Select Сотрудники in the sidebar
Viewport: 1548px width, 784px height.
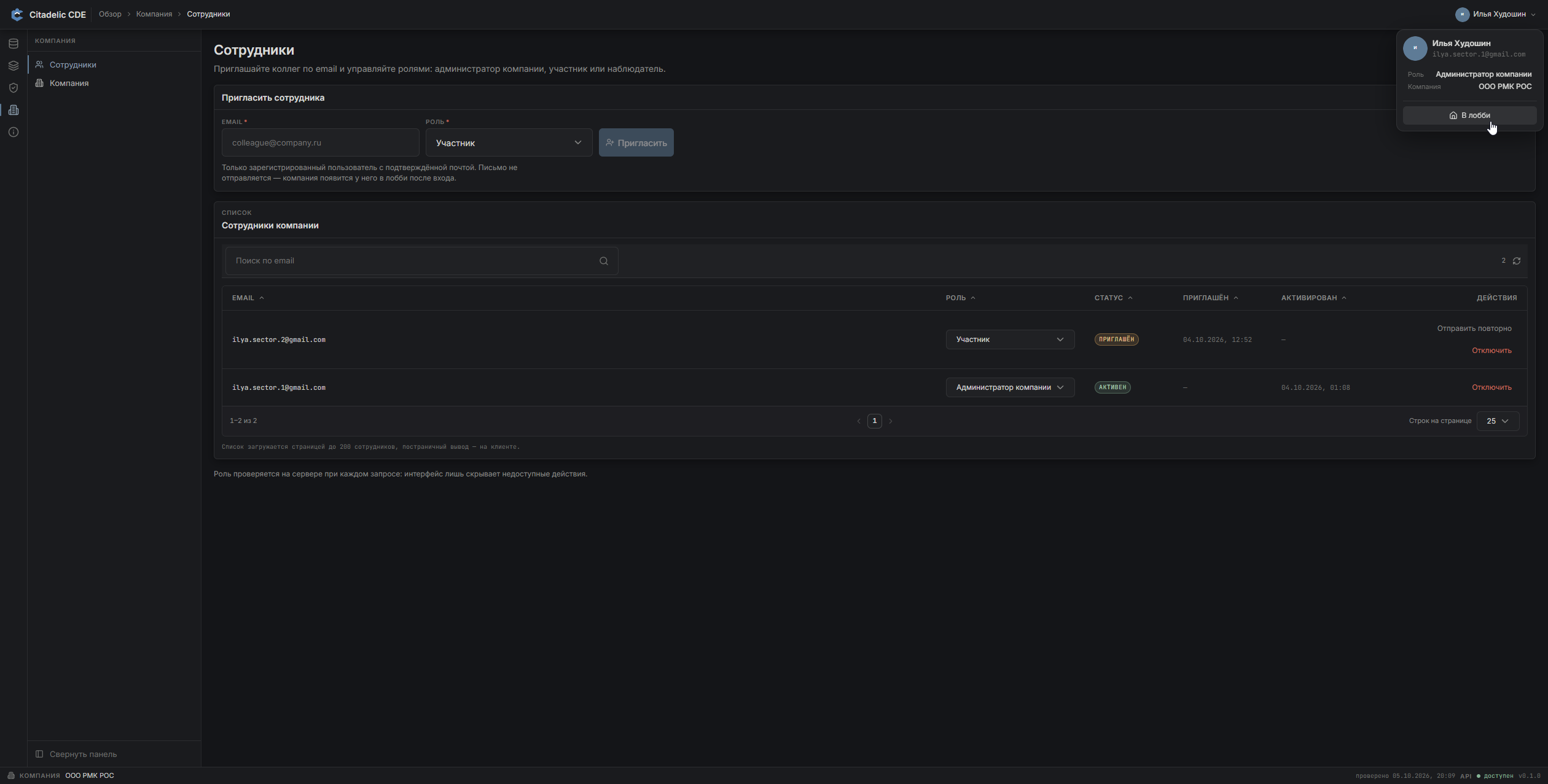tap(114, 64)
